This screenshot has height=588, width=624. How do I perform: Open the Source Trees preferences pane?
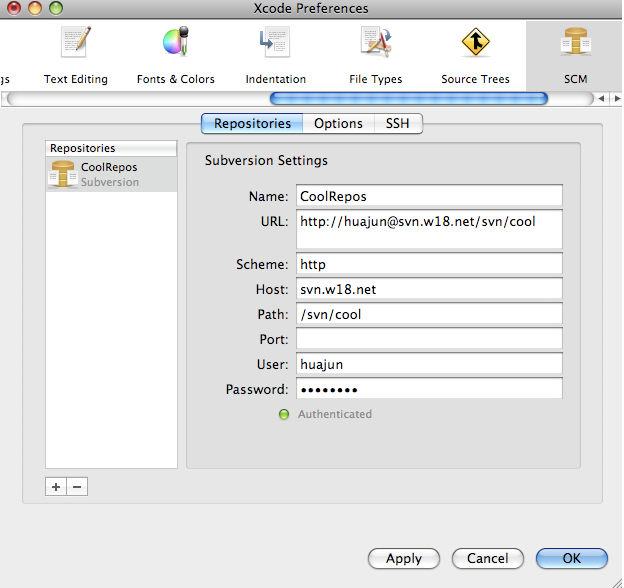point(475,54)
